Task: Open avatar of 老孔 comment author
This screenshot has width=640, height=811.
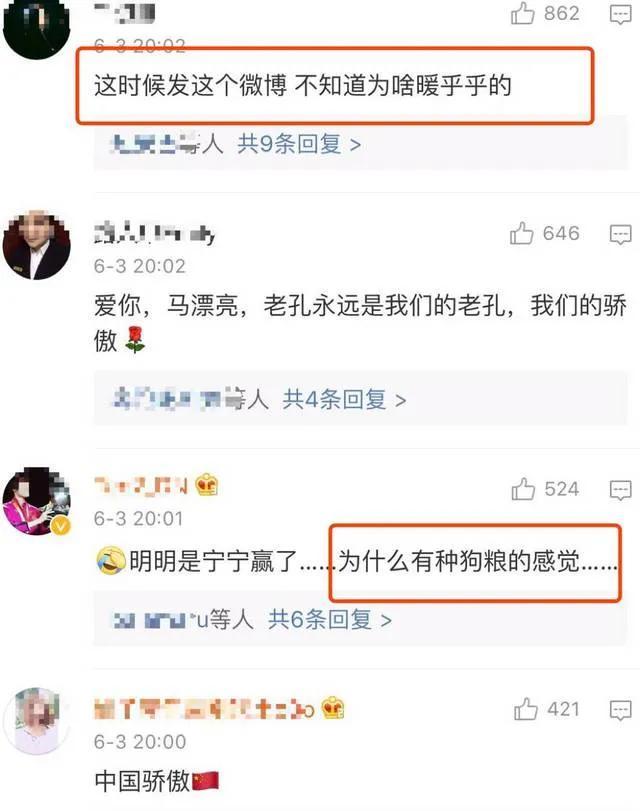Action: click(36, 244)
